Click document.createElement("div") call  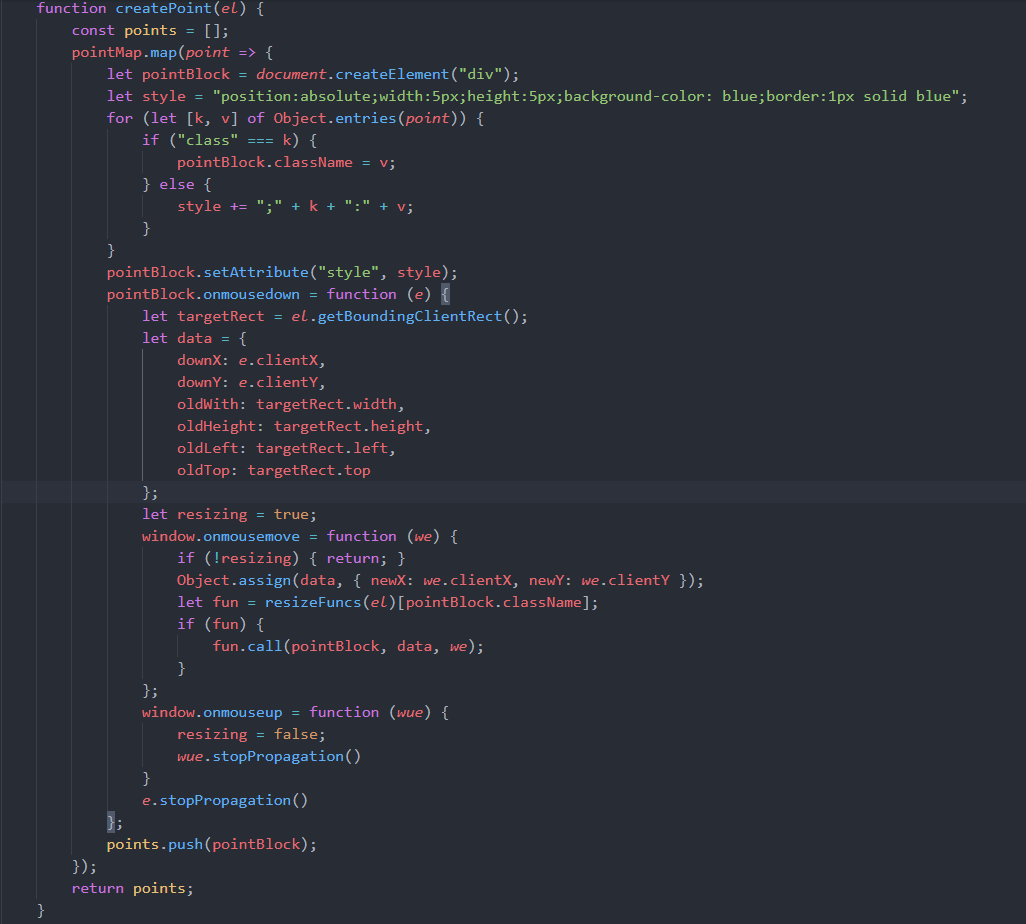pos(383,75)
